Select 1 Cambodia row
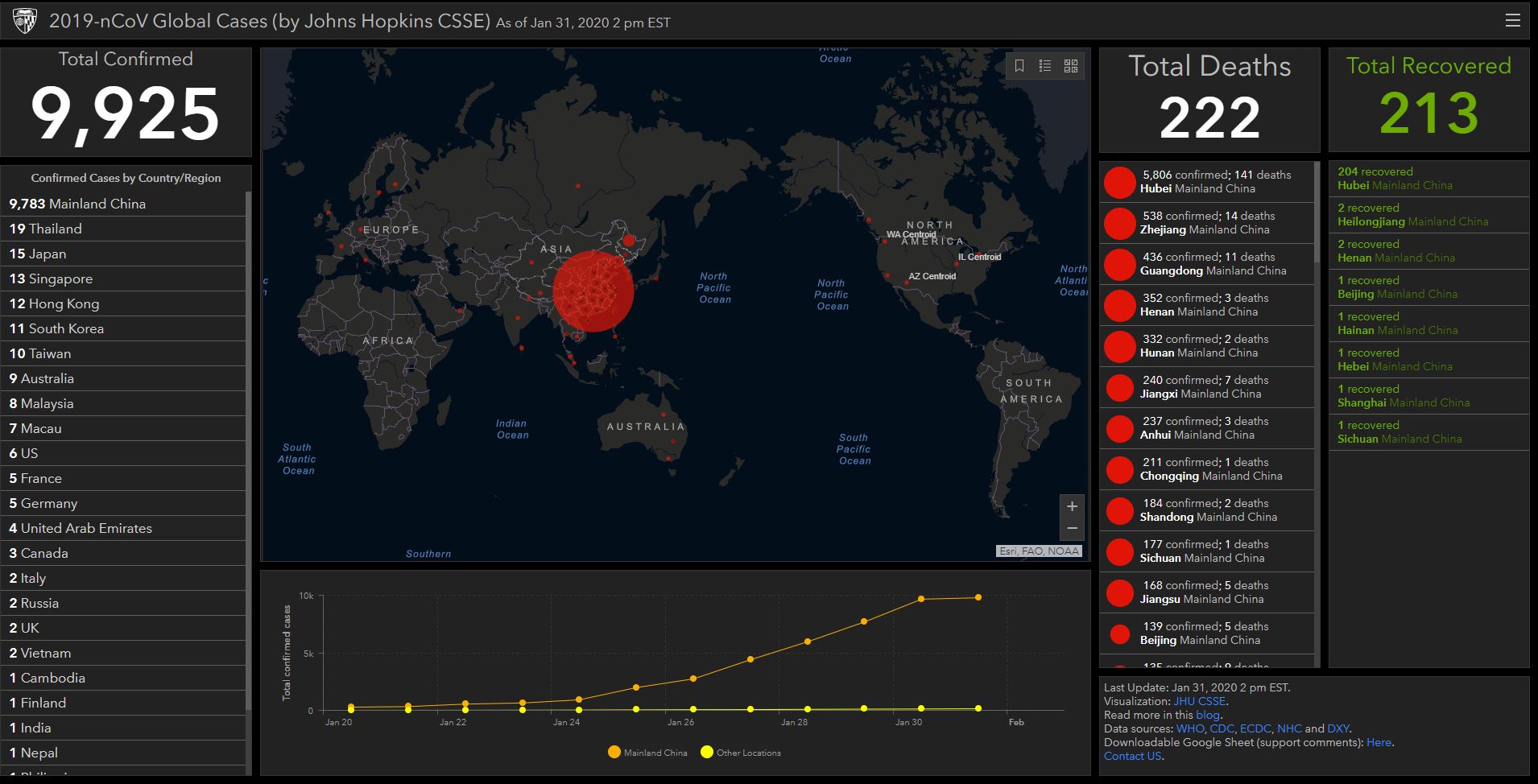Viewport: 1538px width, 784px height. pyautogui.click(x=123, y=678)
